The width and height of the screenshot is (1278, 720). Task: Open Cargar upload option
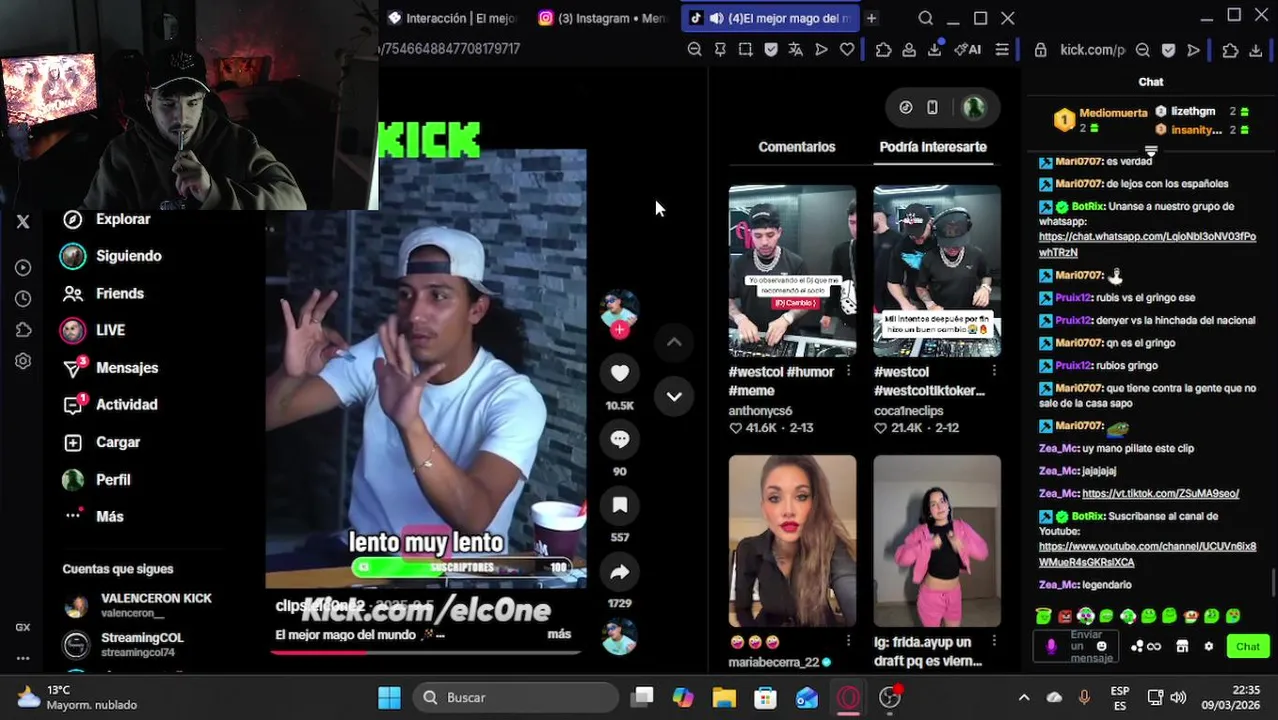click(x=102, y=442)
